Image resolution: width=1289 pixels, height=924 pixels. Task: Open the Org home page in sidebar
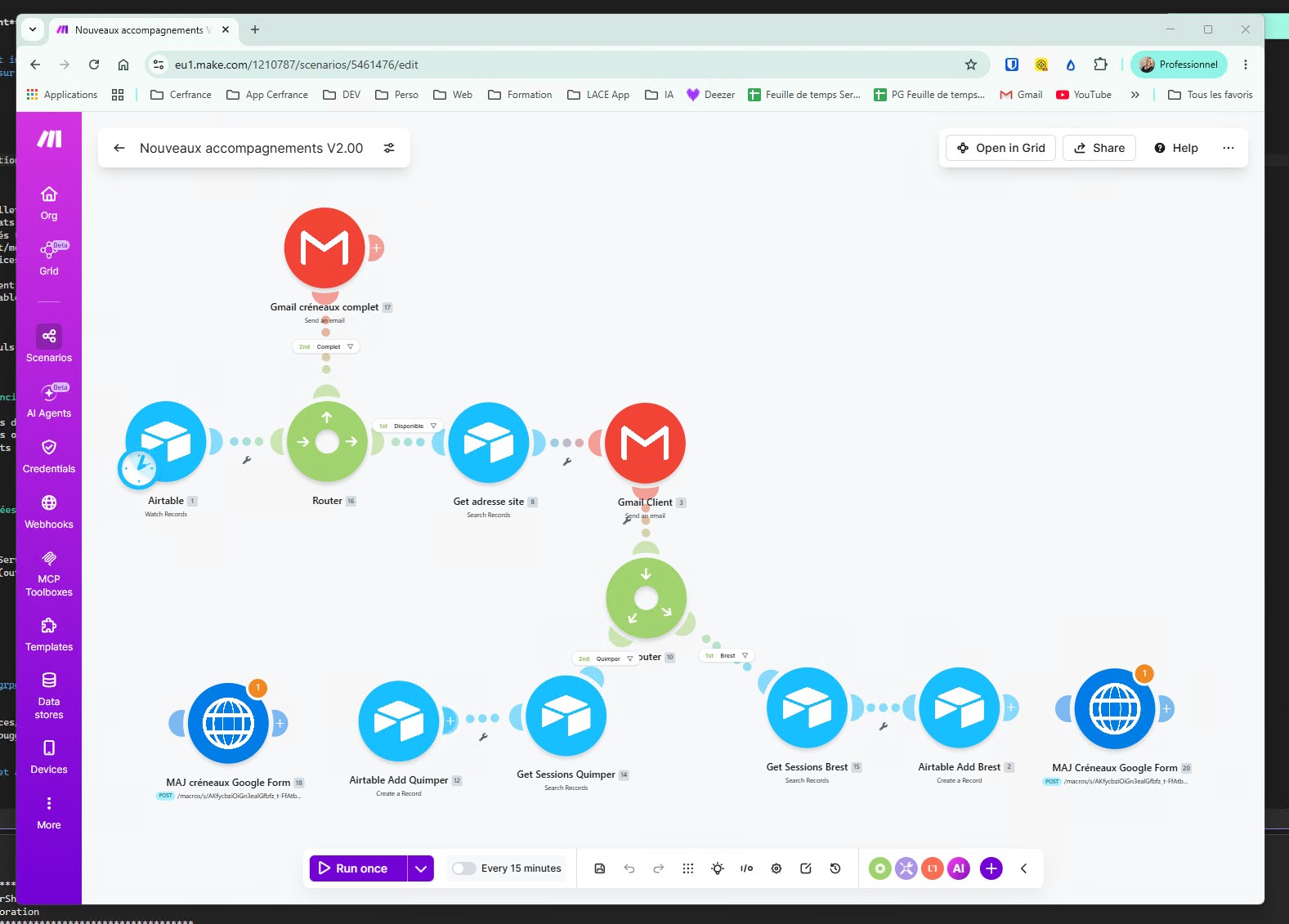(x=49, y=203)
